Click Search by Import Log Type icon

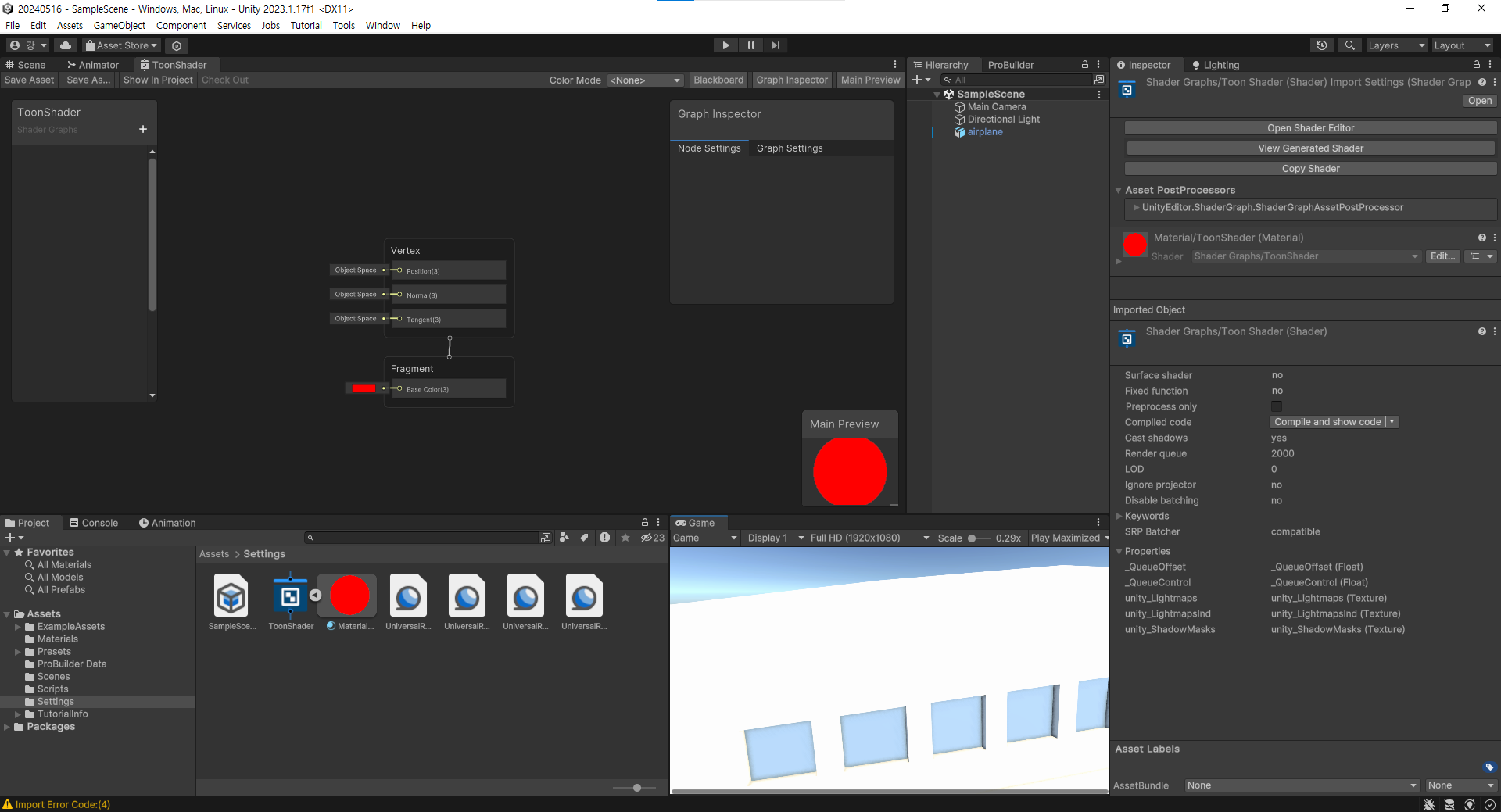click(604, 538)
